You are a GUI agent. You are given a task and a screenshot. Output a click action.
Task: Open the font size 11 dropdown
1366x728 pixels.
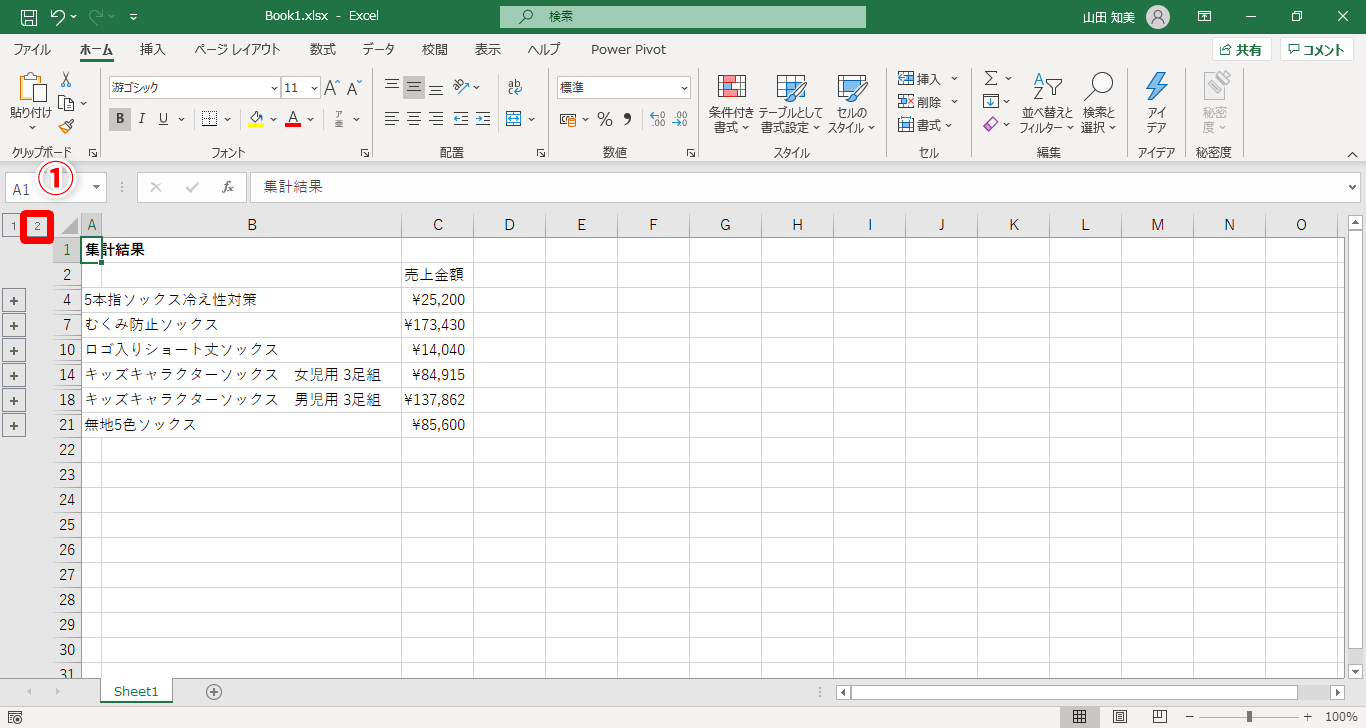click(315, 88)
